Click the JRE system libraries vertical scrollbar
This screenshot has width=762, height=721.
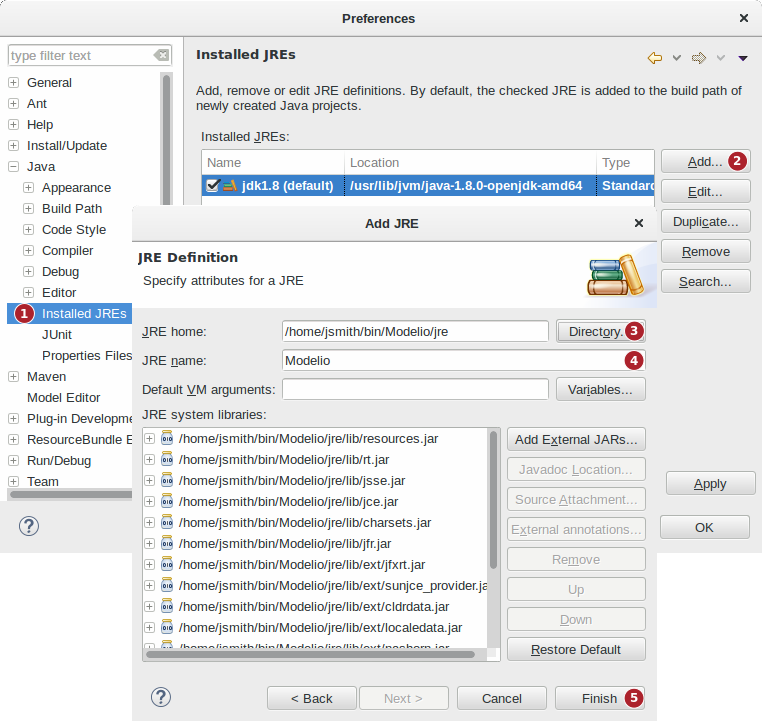point(494,500)
